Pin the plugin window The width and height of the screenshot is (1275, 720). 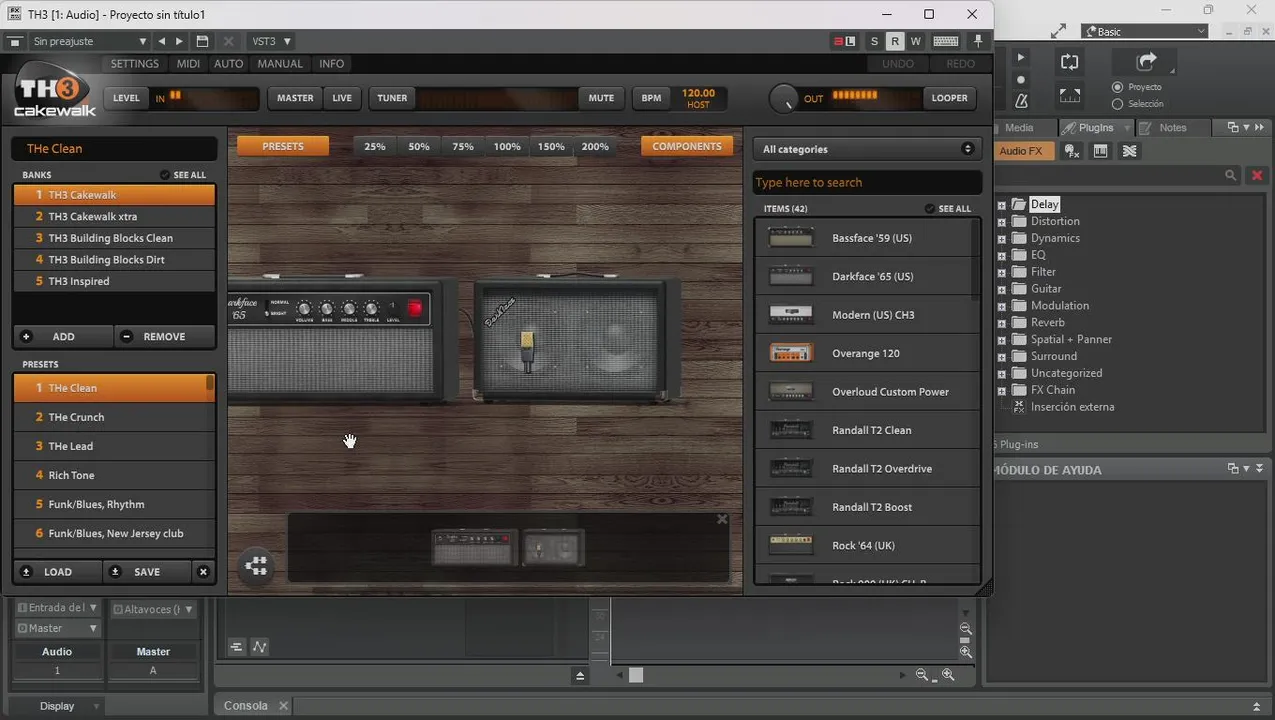(x=978, y=42)
